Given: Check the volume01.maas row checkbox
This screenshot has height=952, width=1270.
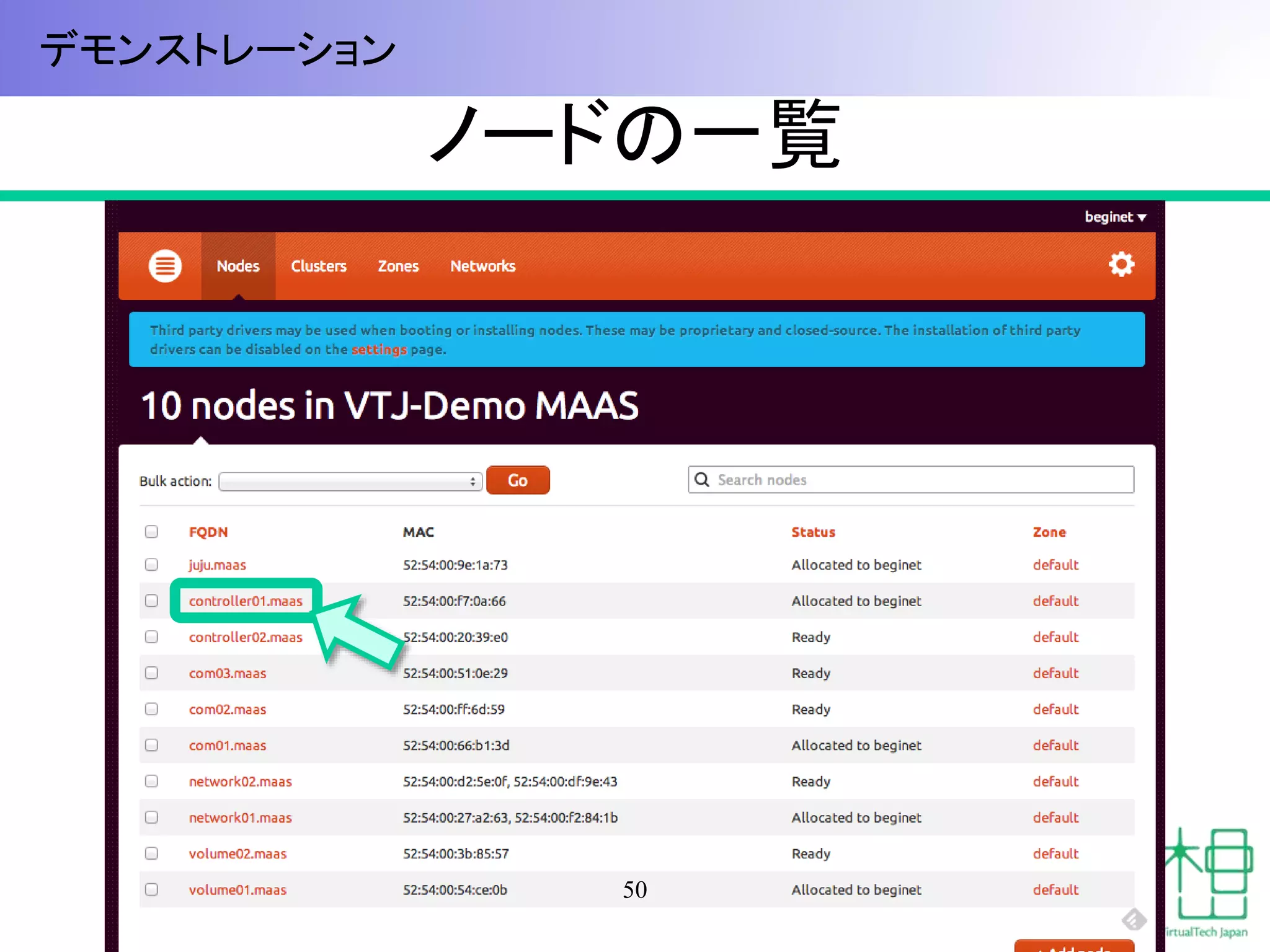Looking at the screenshot, I should click(151, 889).
